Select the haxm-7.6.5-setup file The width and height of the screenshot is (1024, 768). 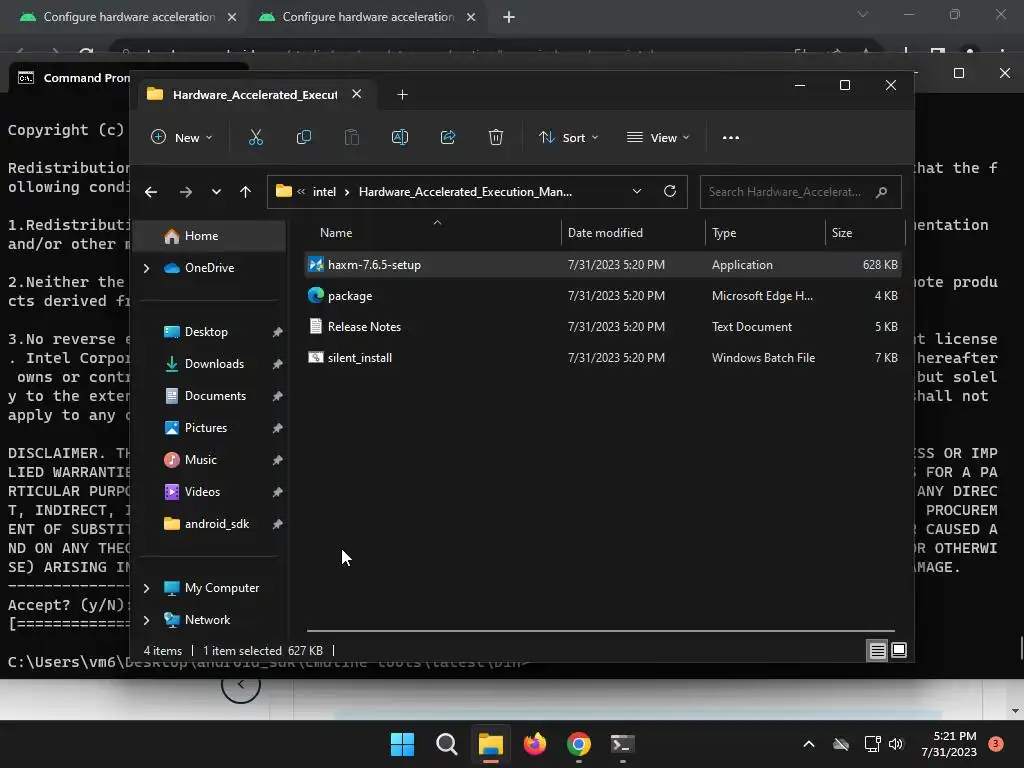point(603,264)
